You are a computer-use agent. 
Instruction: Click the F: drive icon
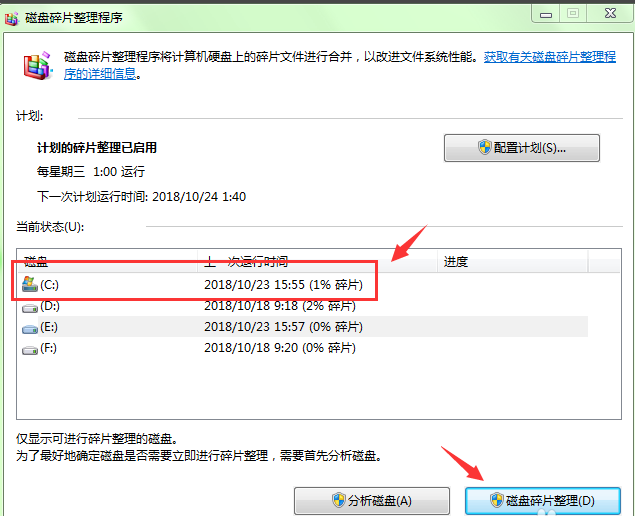pos(30,350)
